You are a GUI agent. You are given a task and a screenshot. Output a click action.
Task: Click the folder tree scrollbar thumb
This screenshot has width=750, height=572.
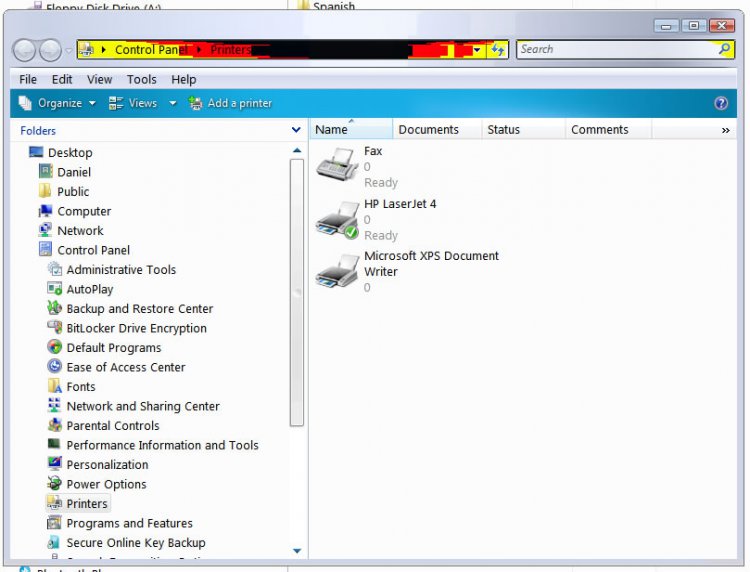point(297,292)
